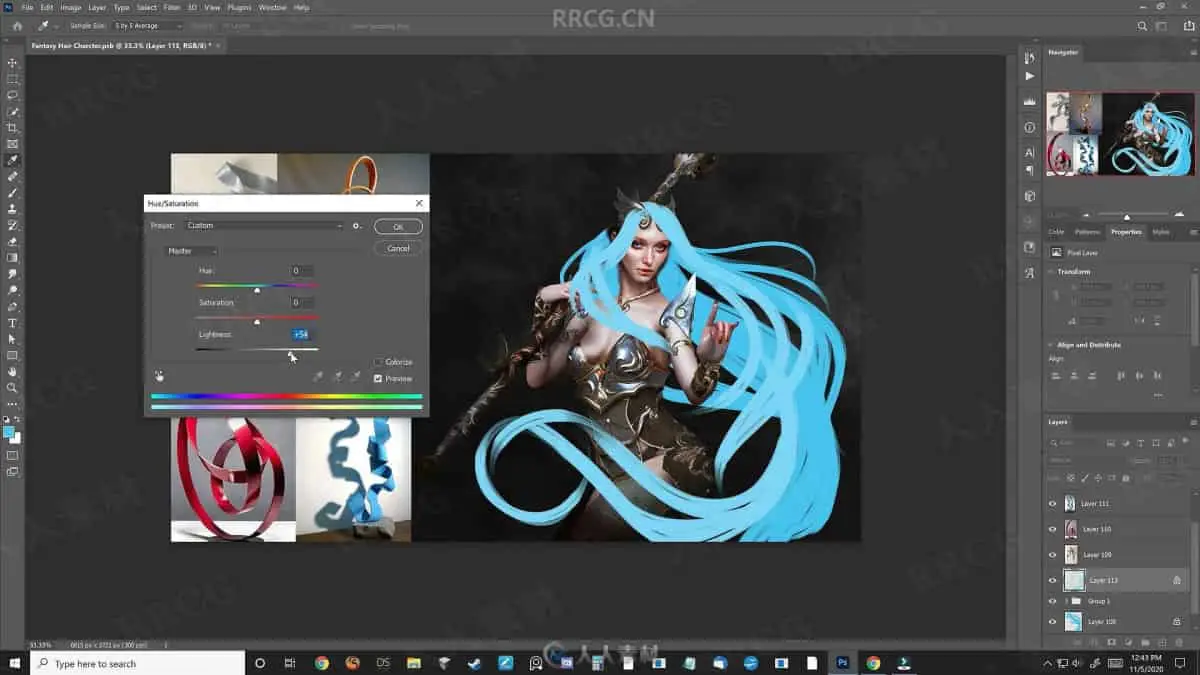
Task: Open the Layer menu
Action: click(x=97, y=7)
